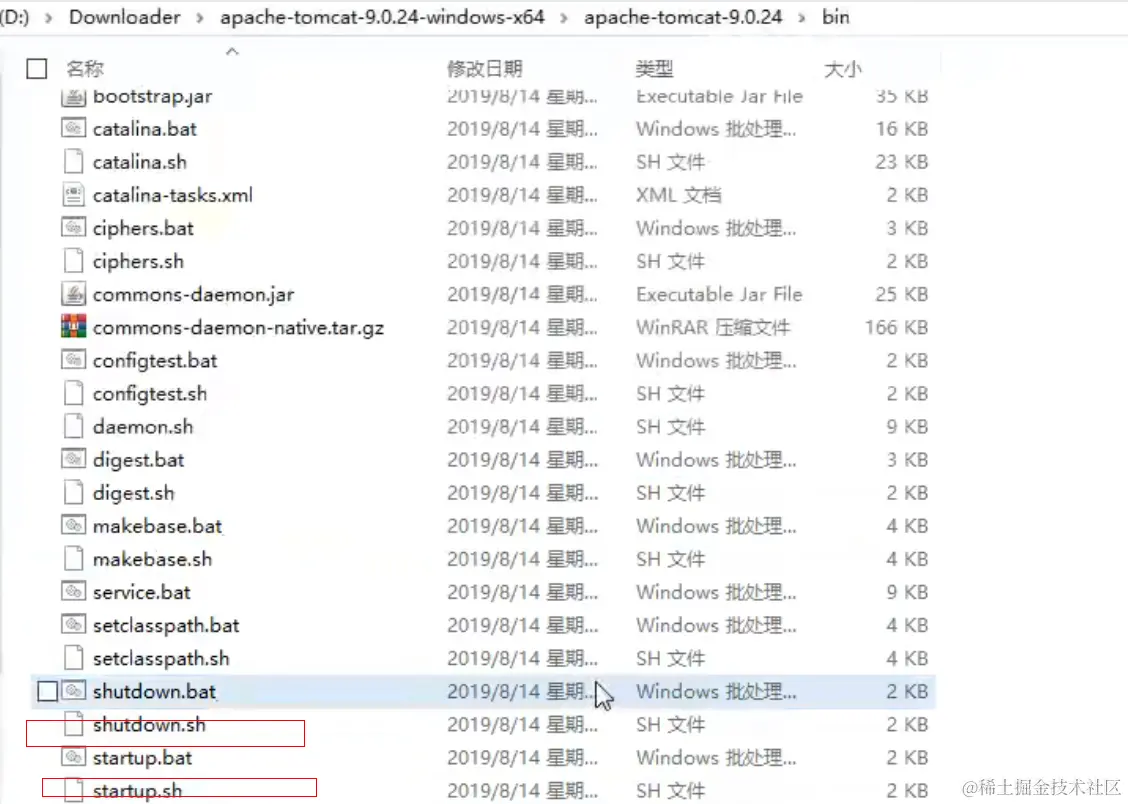The height and width of the screenshot is (804, 1128).
Task: Select file name service.bat
Action: coord(142,593)
